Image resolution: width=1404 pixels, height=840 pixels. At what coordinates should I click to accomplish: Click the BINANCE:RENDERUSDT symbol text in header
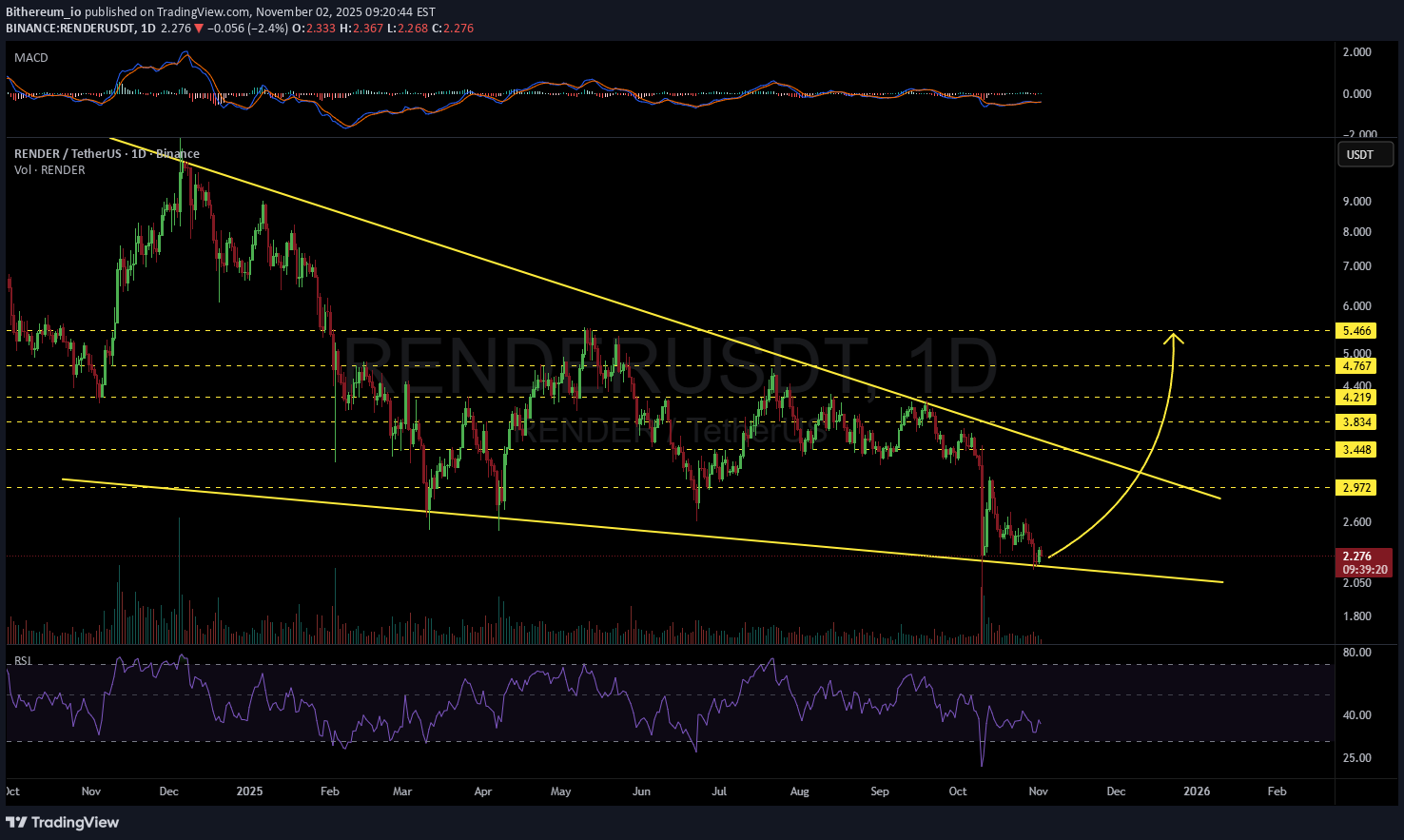tap(67, 29)
